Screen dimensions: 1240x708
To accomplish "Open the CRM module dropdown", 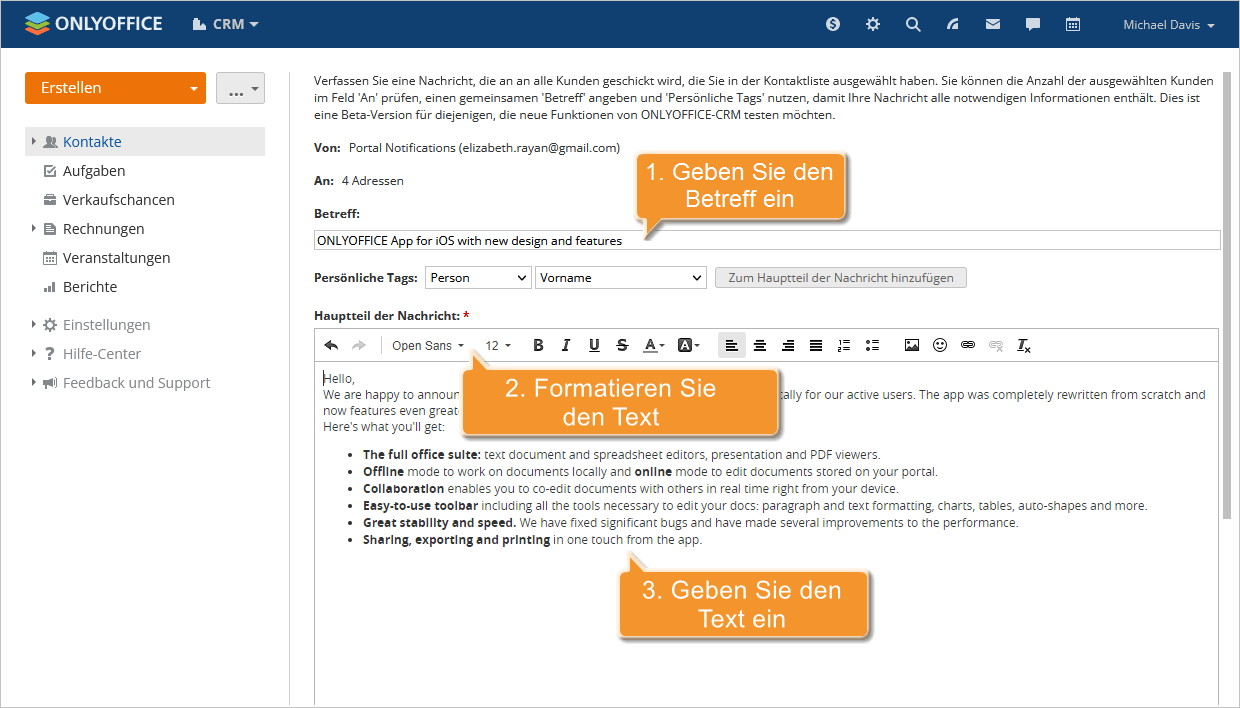I will click(x=226, y=24).
